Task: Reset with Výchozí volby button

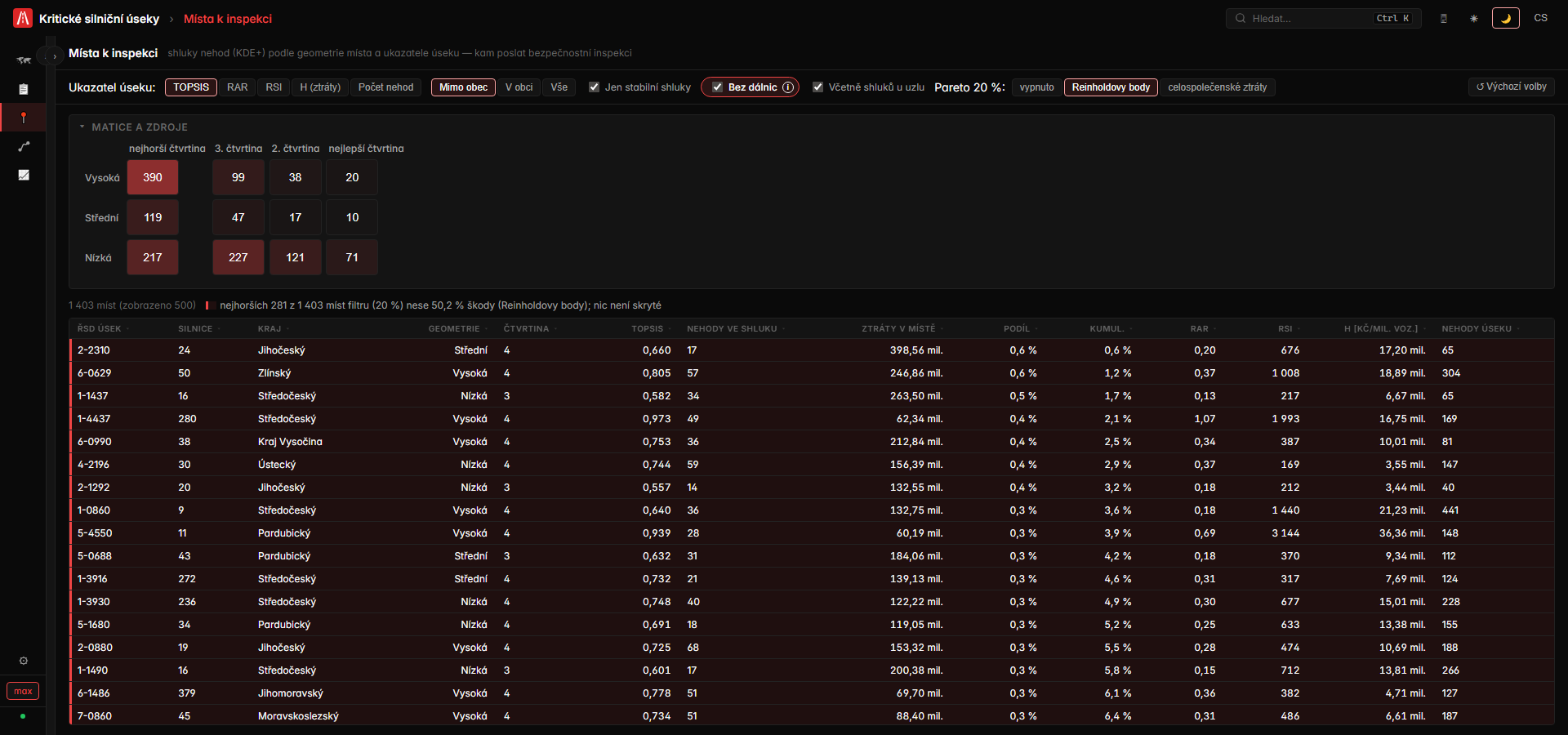Action: coord(1511,87)
